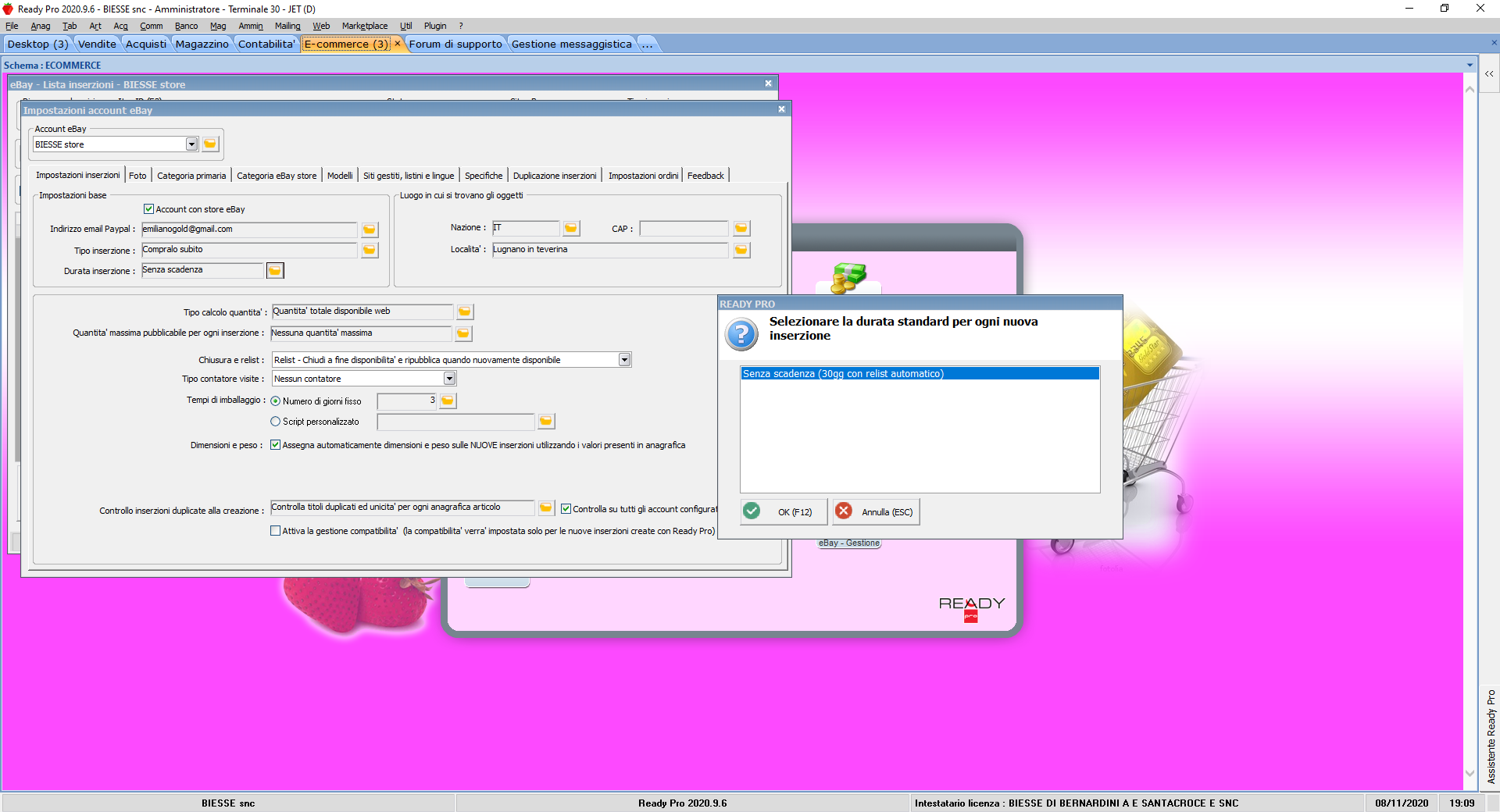
Task: Open the Impostazioni ordini tab
Action: click(643, 176)
